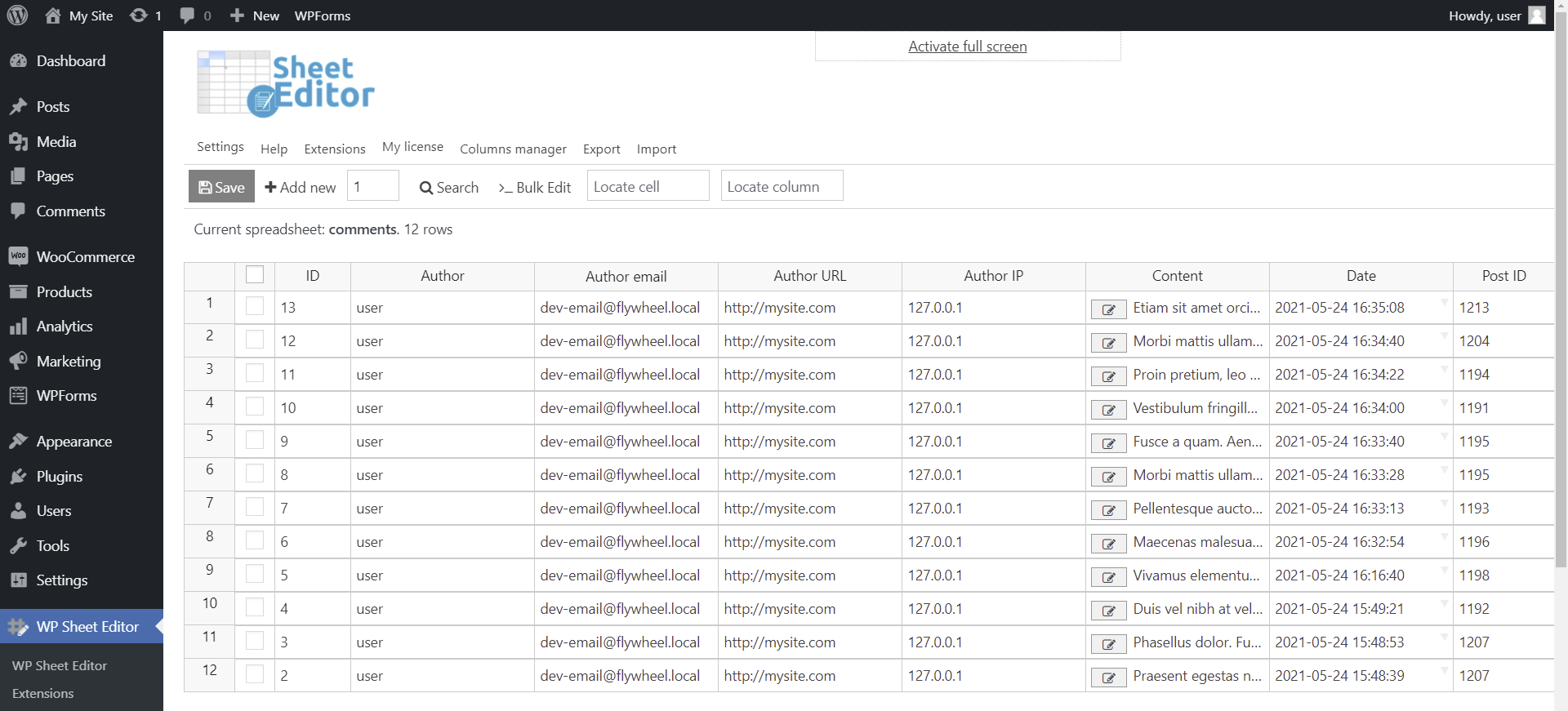Focus the Locate column input field

point(782,185)
